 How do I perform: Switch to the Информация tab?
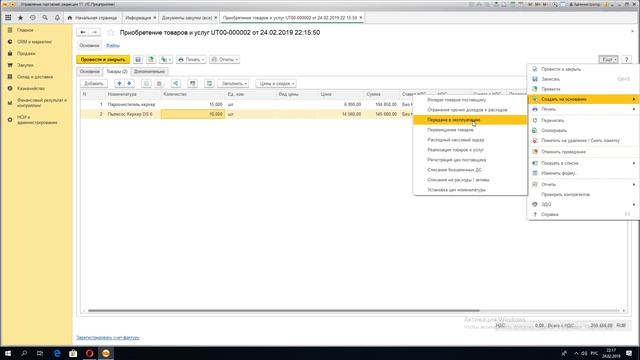click(x=138, y=18)
